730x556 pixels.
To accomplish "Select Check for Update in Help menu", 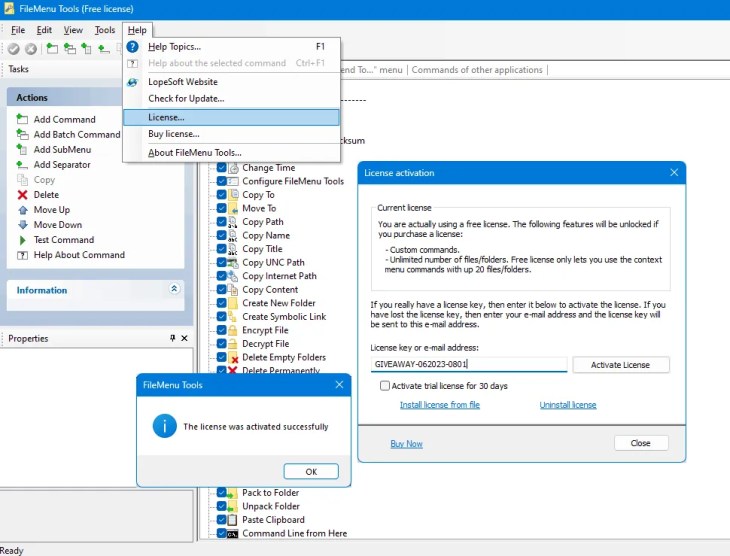I will point(231,99).
